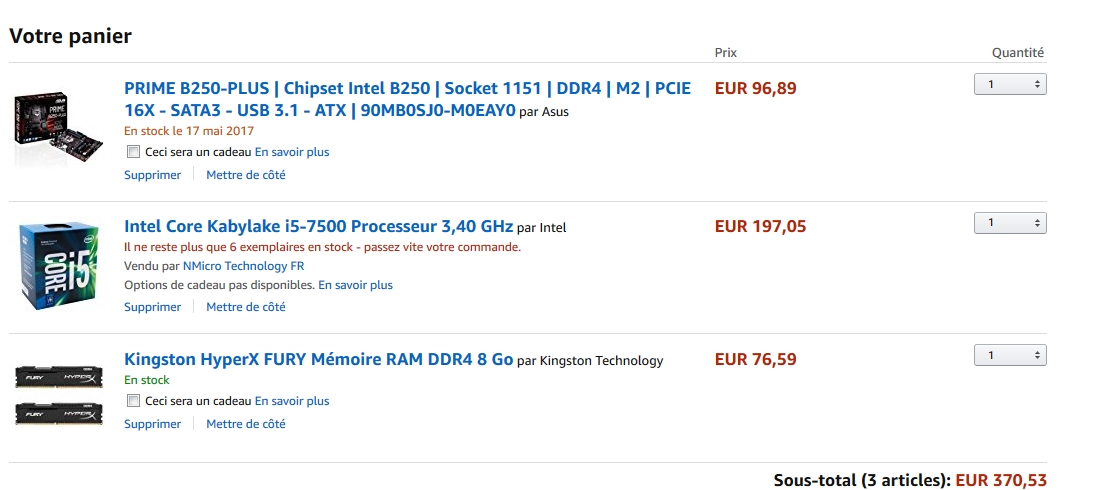The image size is (1096, 490).
Task: Click Supprimer under Kingston HyperX RAM
Action: pos(152,424)
